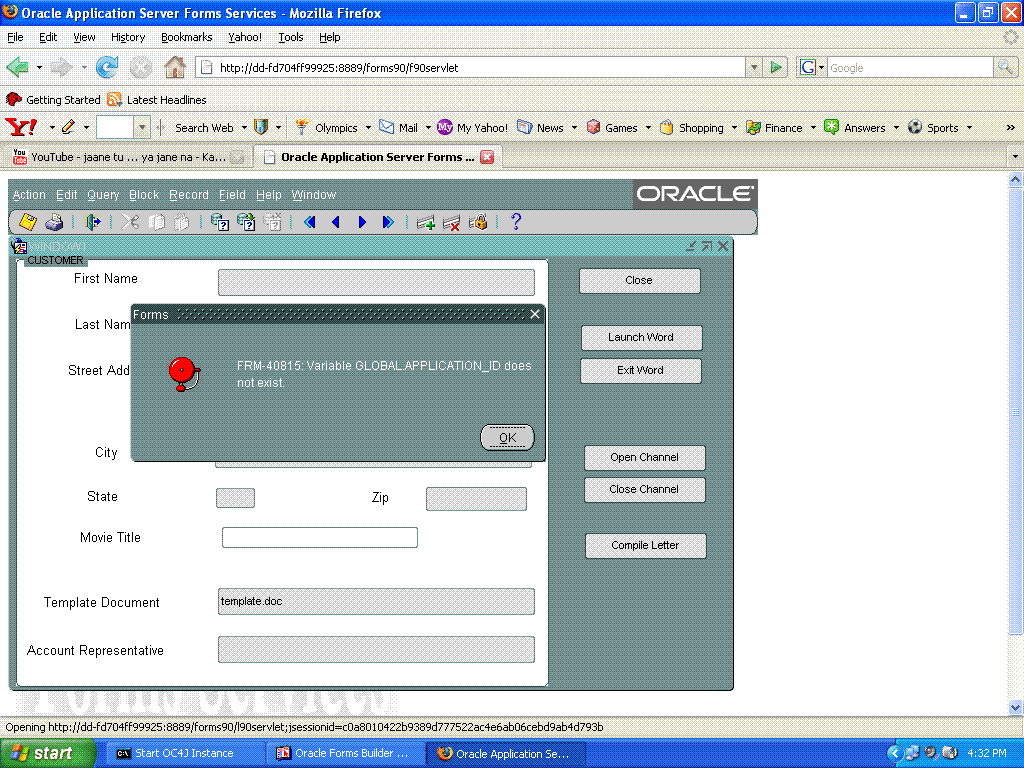Viewport: 1024px width, 768px height.
Task: Click the Execute Query icon
Action: (x=246, y=222)
